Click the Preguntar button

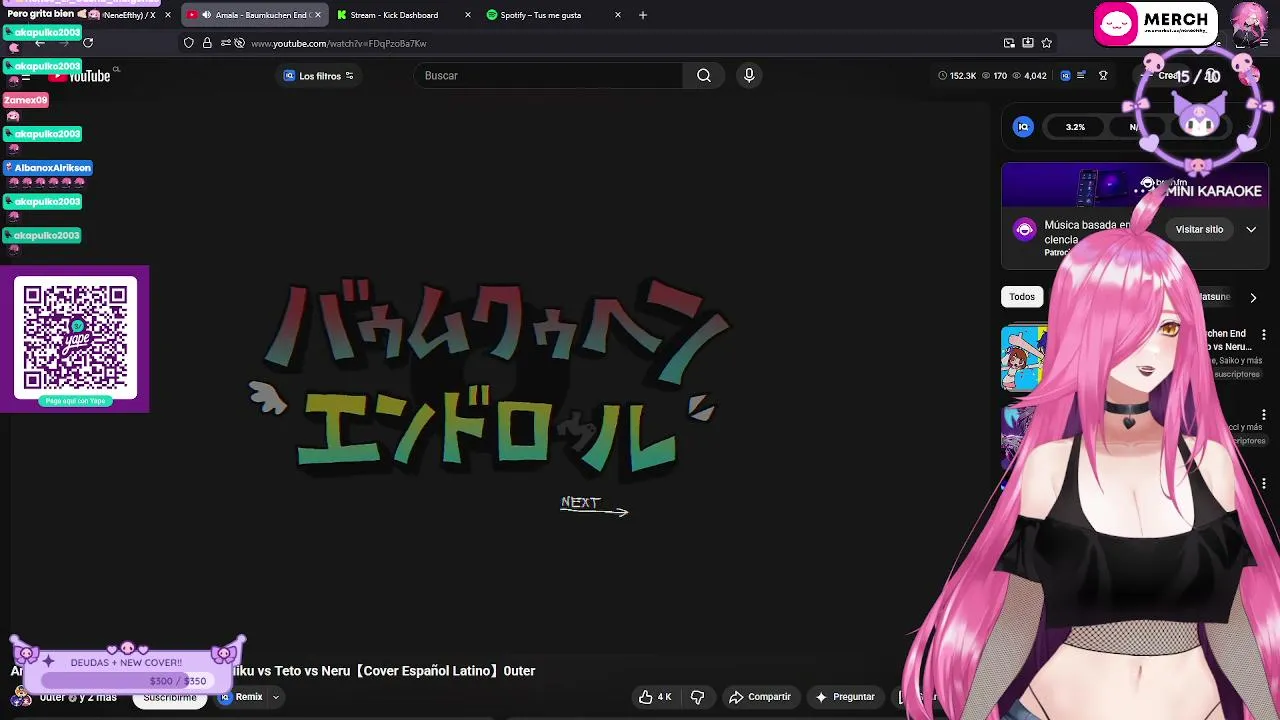(845, 697)
